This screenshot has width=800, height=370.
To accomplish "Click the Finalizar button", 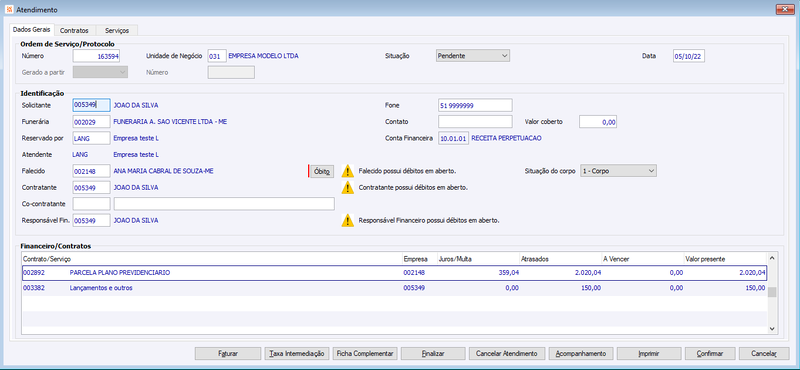I will pyautogui.click(x=433, y=353).
